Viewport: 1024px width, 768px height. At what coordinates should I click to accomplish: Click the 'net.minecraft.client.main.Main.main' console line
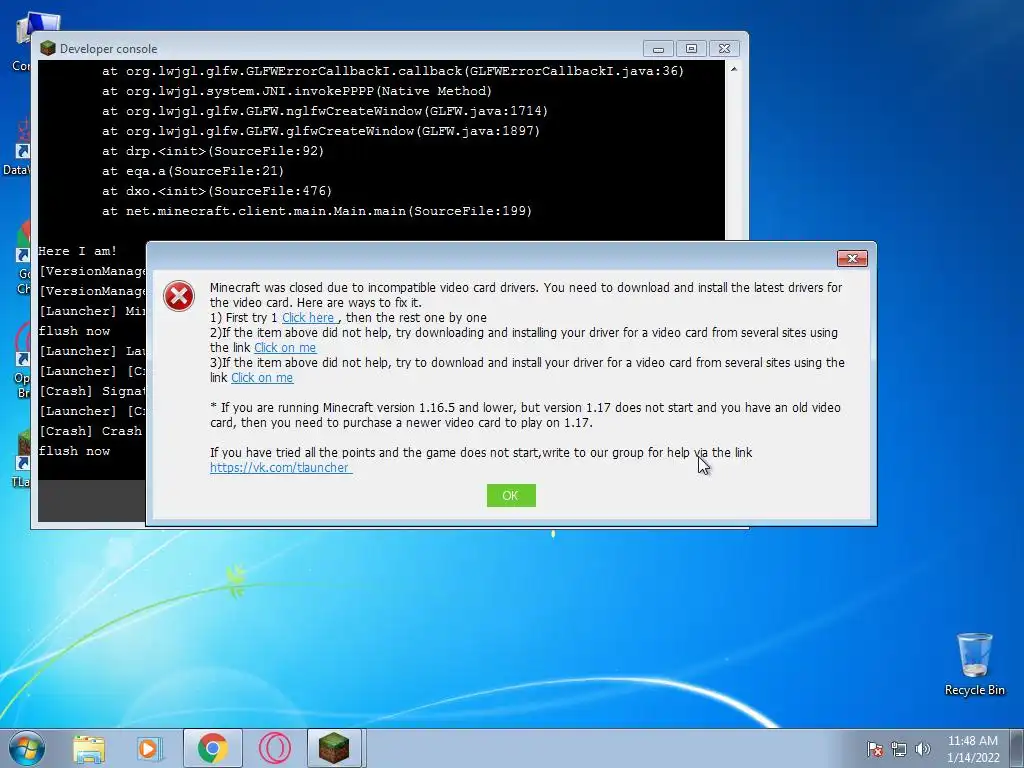click(x=317, y=211)
